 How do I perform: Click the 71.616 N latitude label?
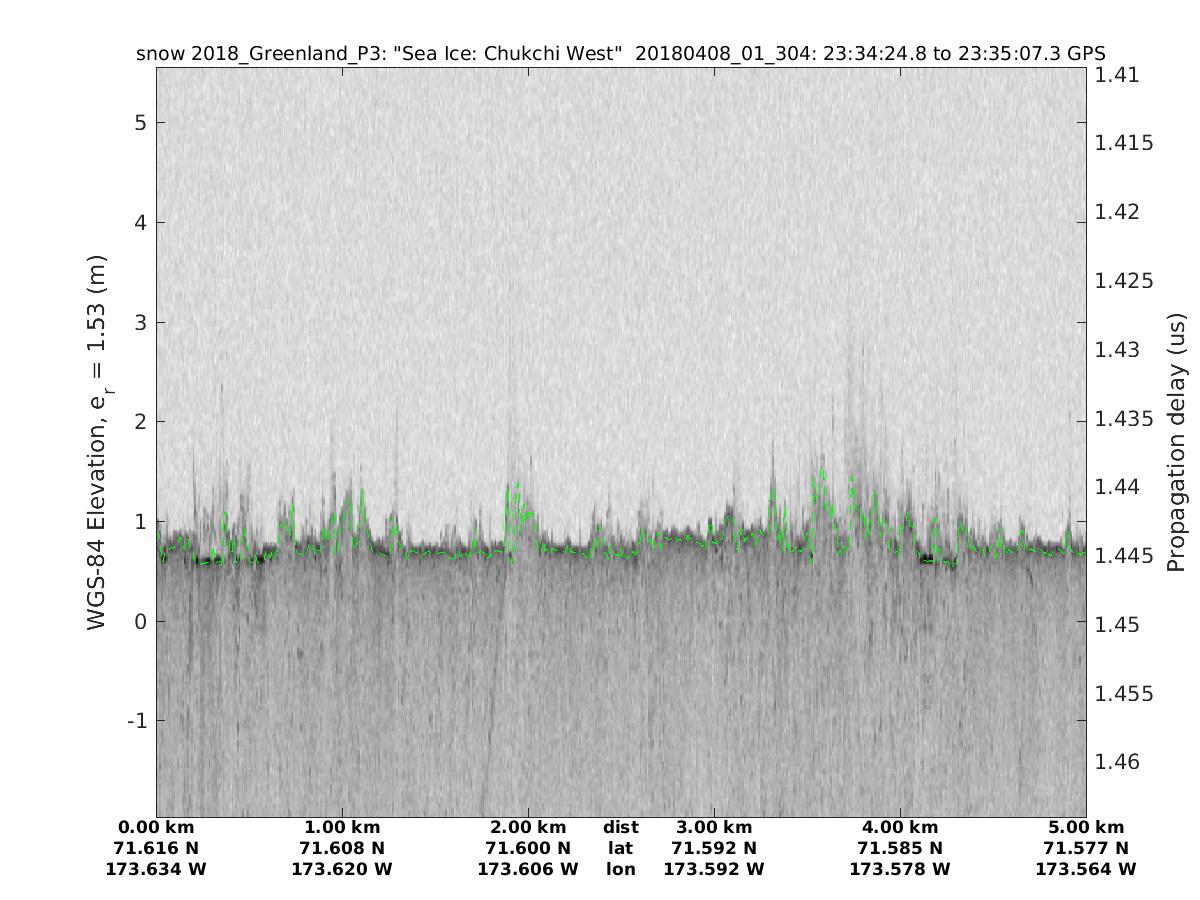click(x=156, y=848)
